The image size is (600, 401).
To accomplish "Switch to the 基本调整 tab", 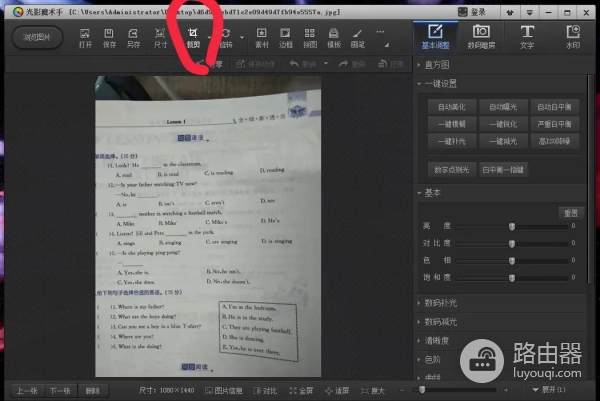I will (x=435, y=37).
